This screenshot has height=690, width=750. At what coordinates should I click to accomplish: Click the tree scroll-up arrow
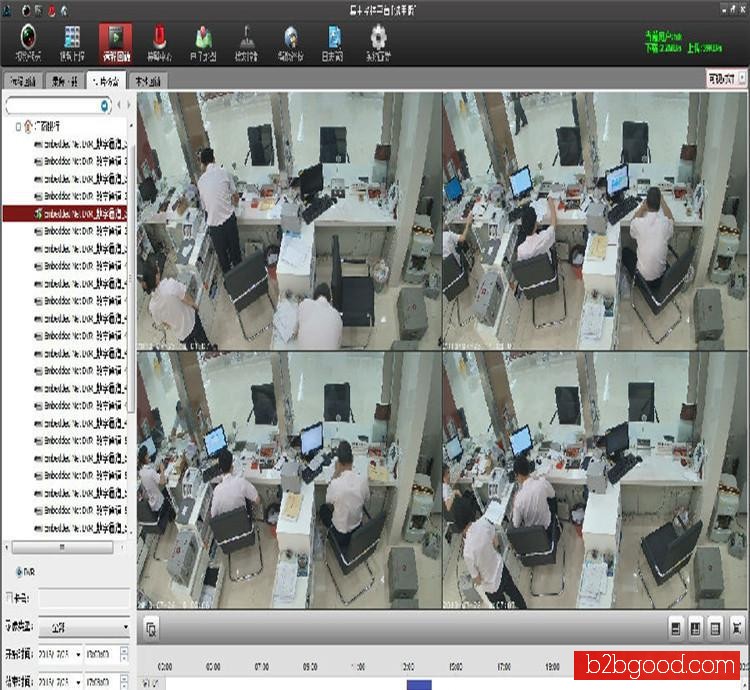pyautogui.click(x=131, y=126)
